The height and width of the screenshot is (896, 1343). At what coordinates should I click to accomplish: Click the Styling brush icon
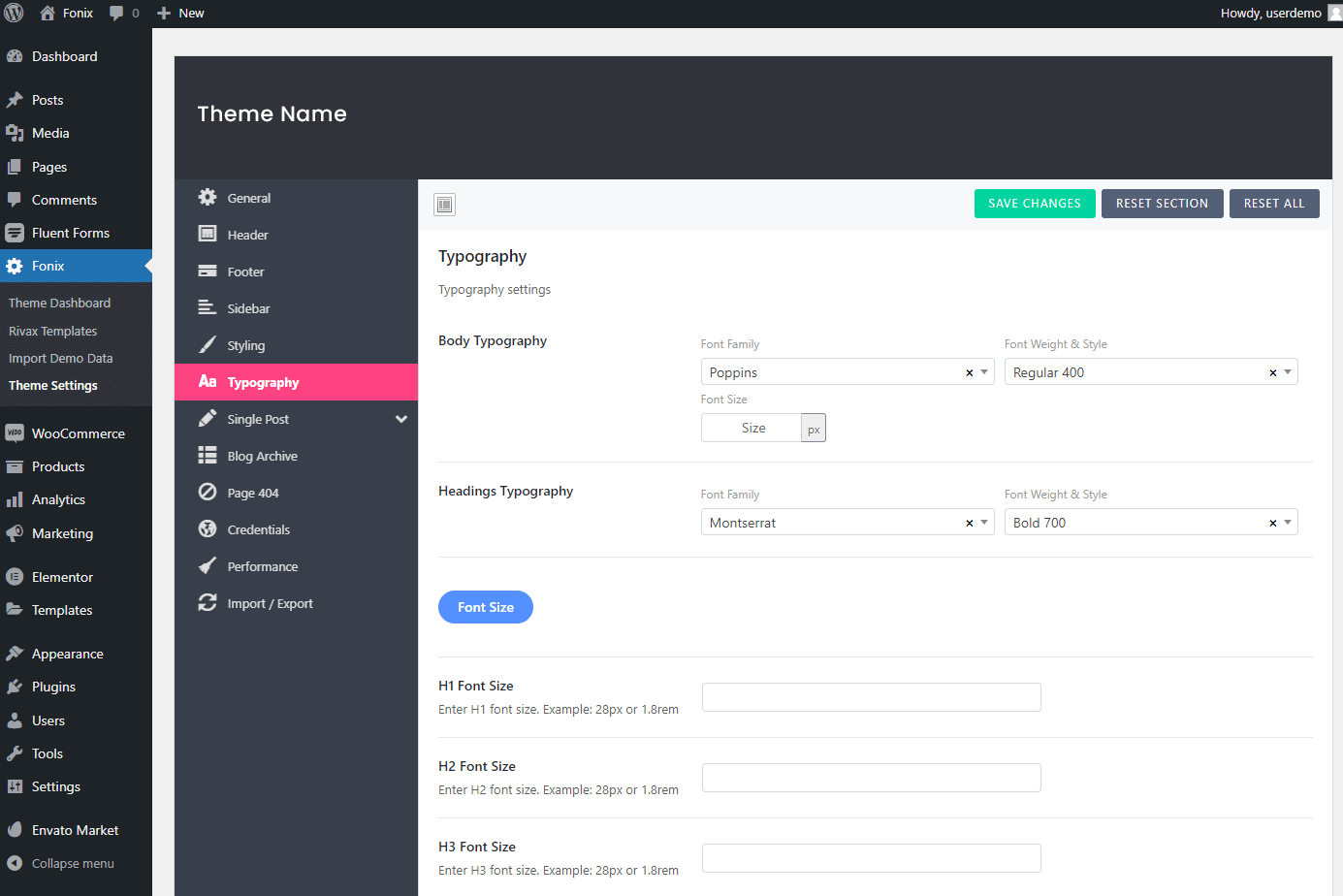[208, 345]
